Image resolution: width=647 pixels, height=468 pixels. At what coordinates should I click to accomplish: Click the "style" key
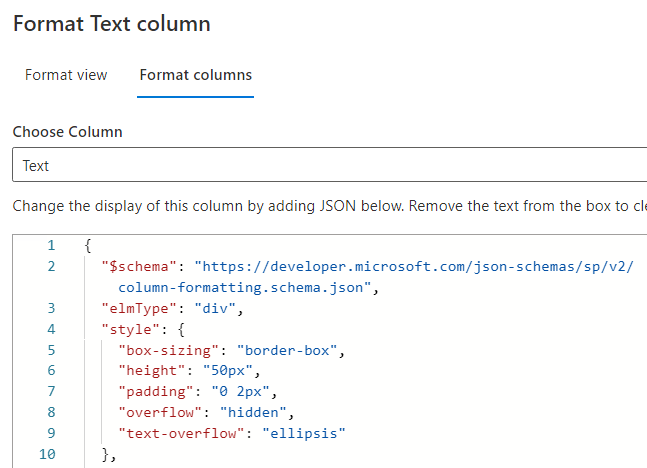pyautogui.click(x=131, y=329)
